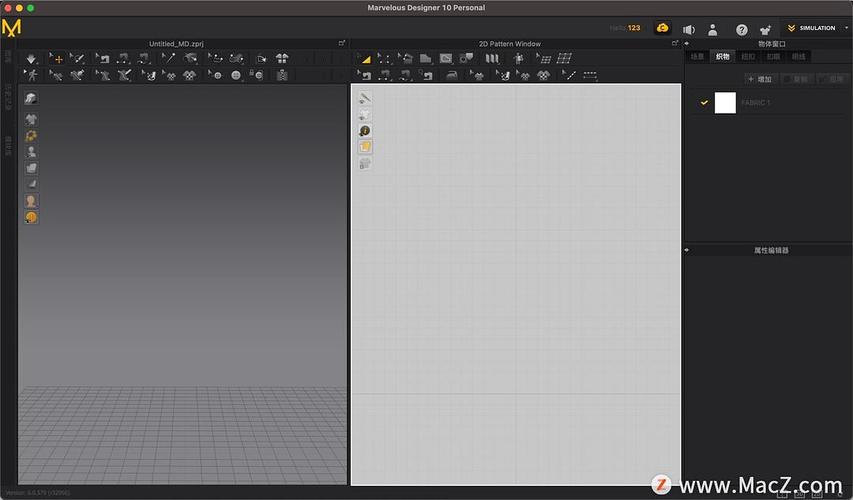853x500 pixels.
Task: Click the 2D Pattern Window title
Action: pyautogui.click(x=510, y=44)
